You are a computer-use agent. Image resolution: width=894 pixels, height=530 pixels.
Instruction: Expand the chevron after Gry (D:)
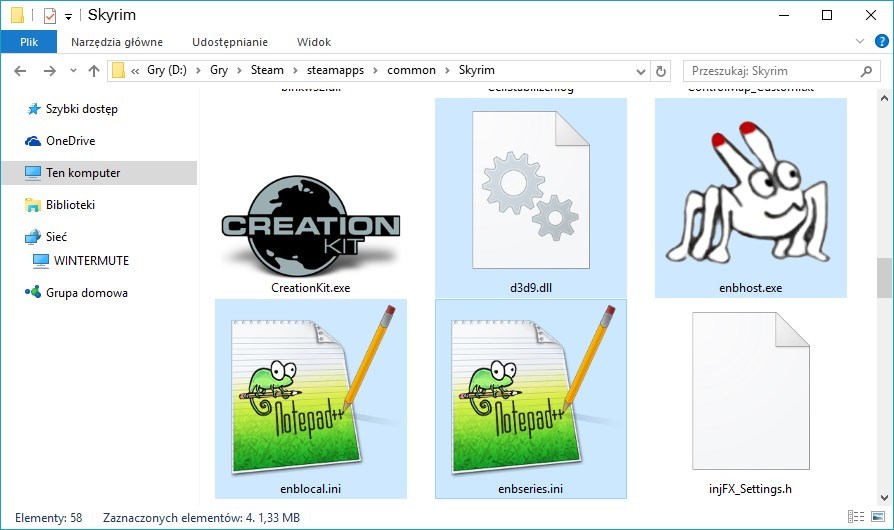198,71
